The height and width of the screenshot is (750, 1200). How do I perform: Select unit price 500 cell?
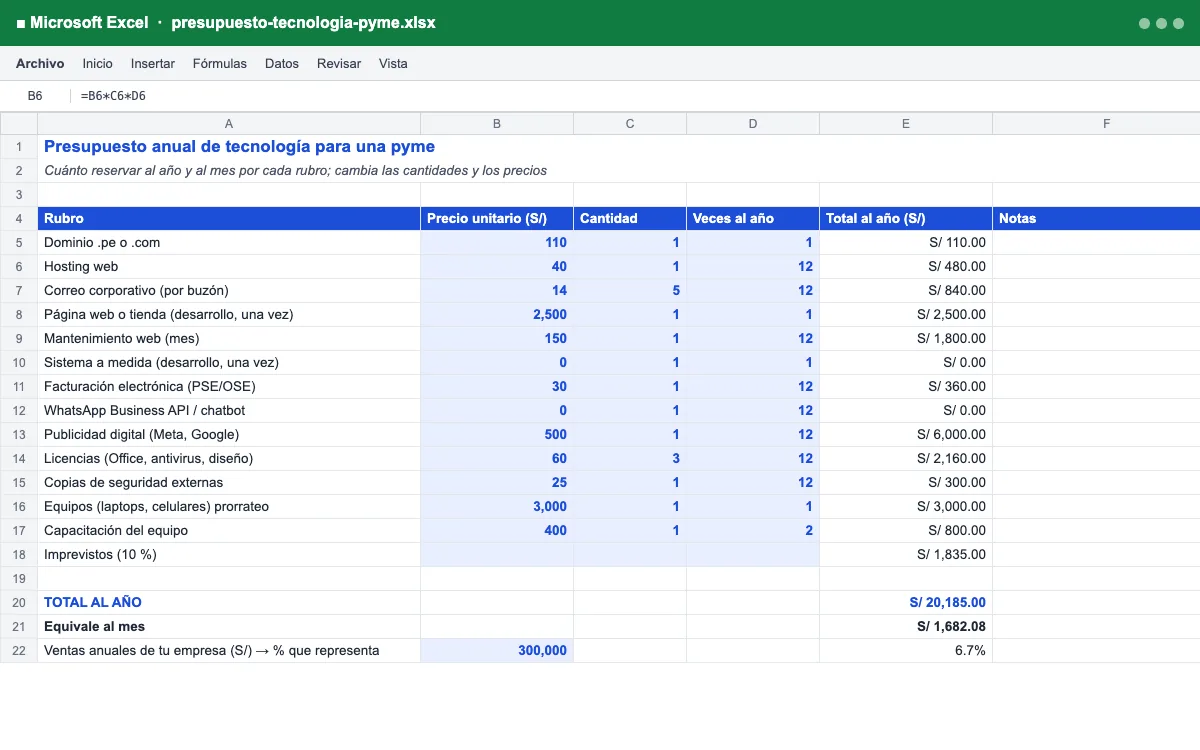tap(497, 434)
